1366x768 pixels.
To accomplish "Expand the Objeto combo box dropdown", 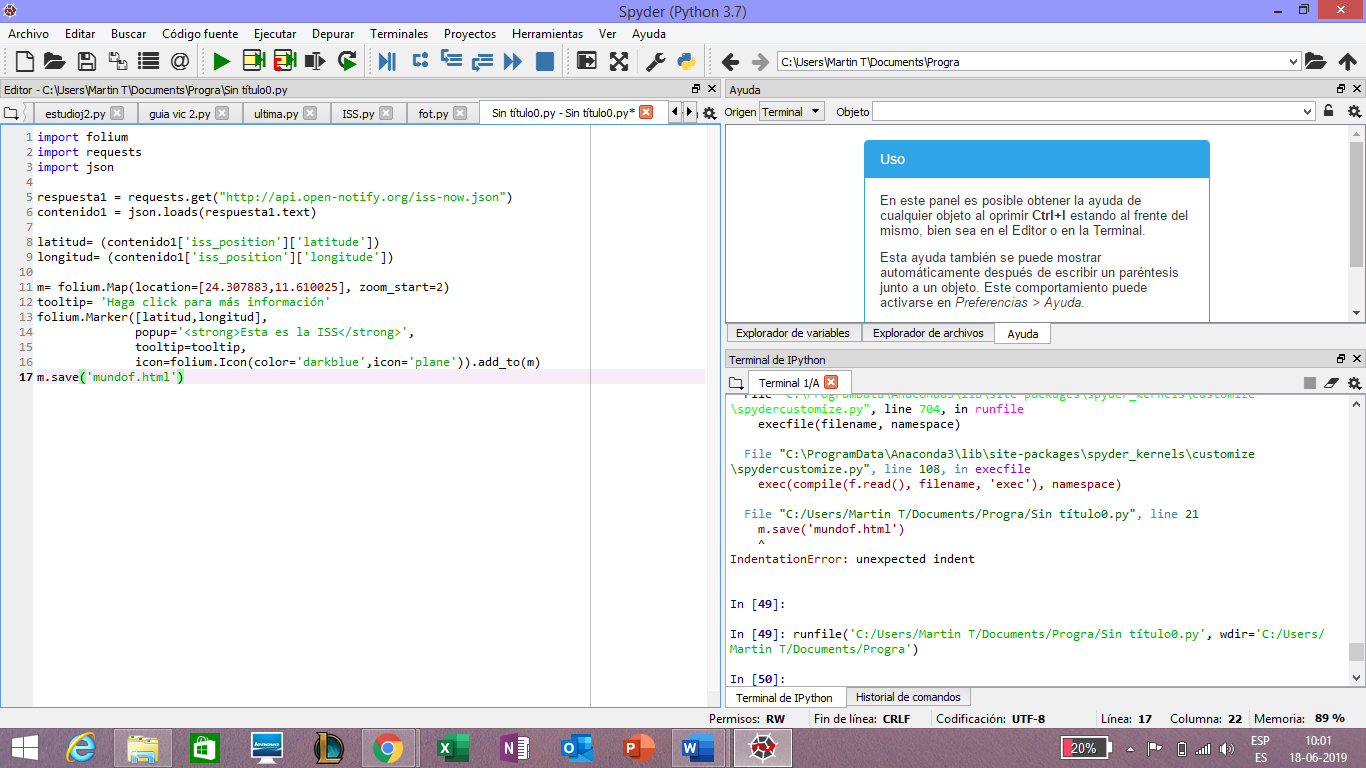I will (1306, 112).
